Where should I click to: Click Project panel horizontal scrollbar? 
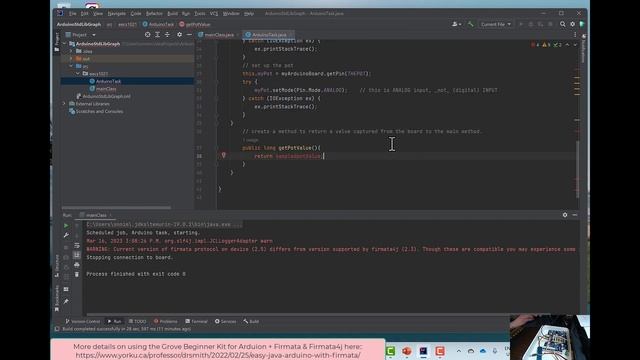pos(116,207)
